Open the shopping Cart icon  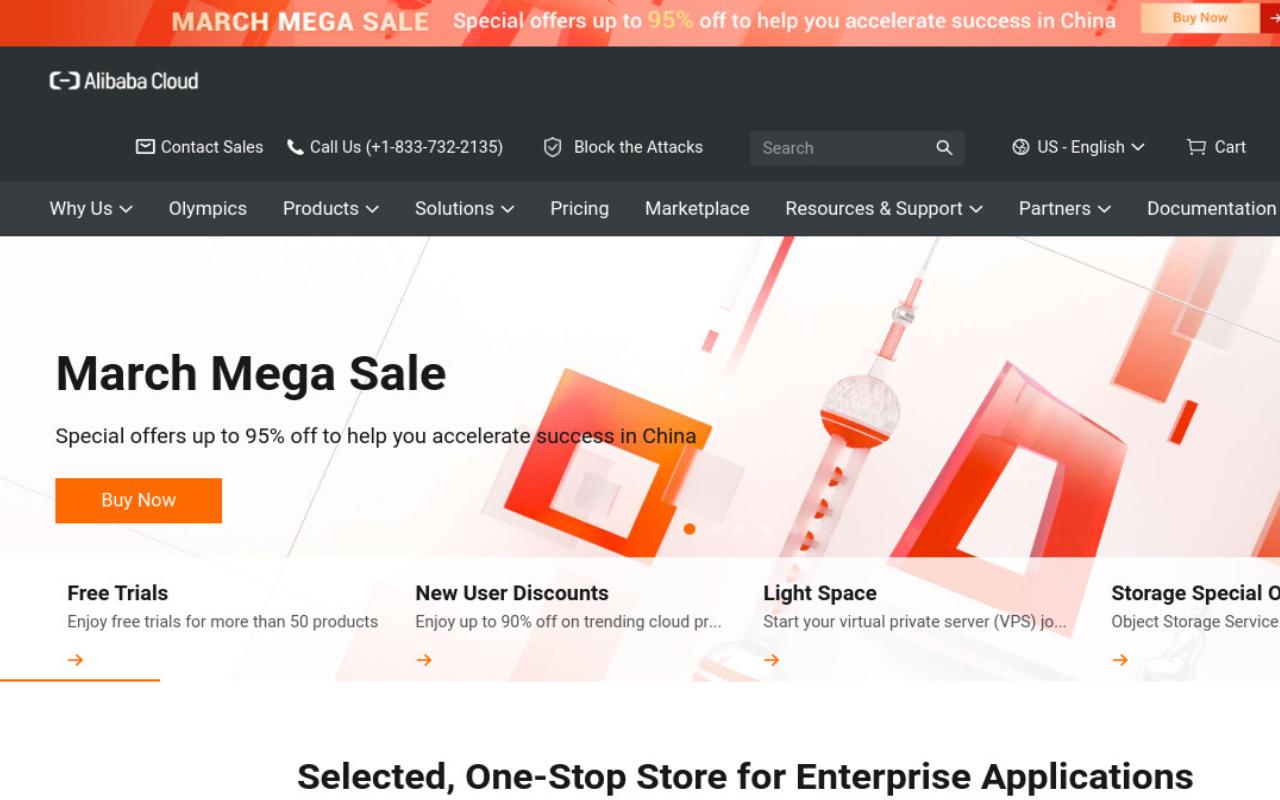pos(1196,147)
